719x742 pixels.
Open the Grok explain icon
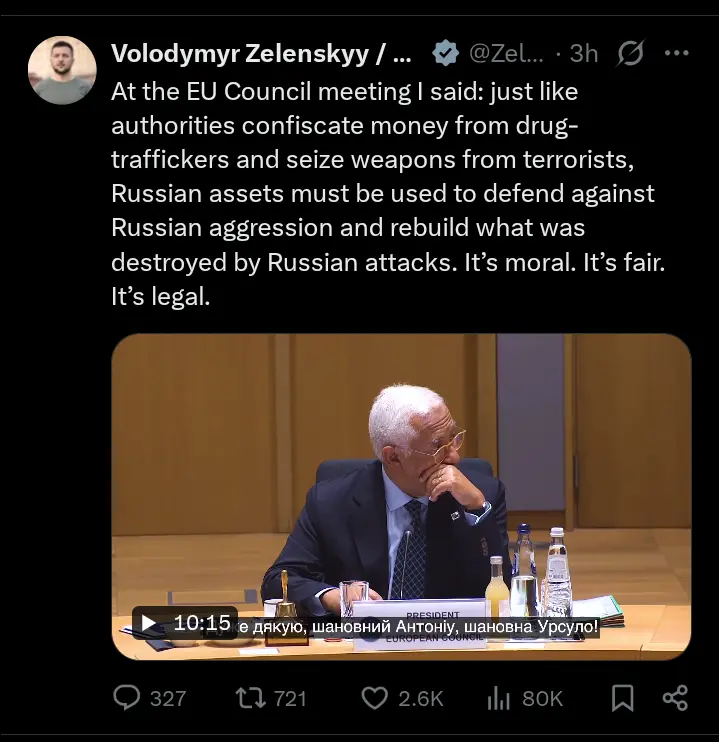(x=630, y=53)
